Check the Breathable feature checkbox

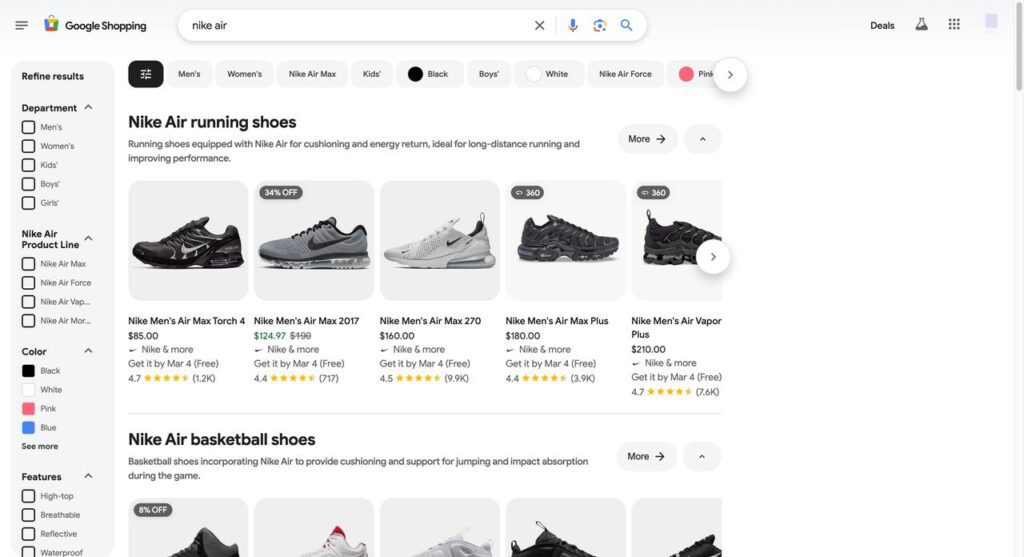click(x=29, y=515)
